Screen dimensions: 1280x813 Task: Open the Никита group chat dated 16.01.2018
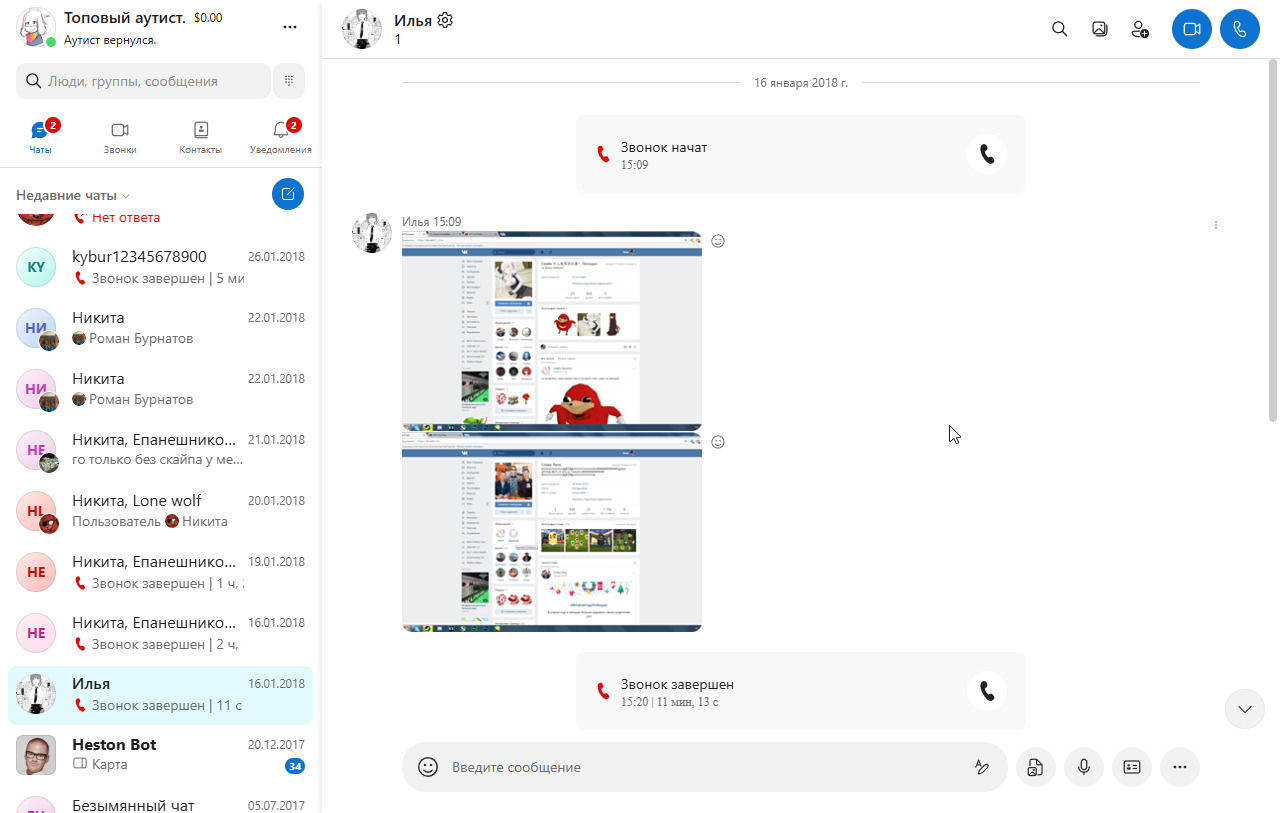[160, 633]
